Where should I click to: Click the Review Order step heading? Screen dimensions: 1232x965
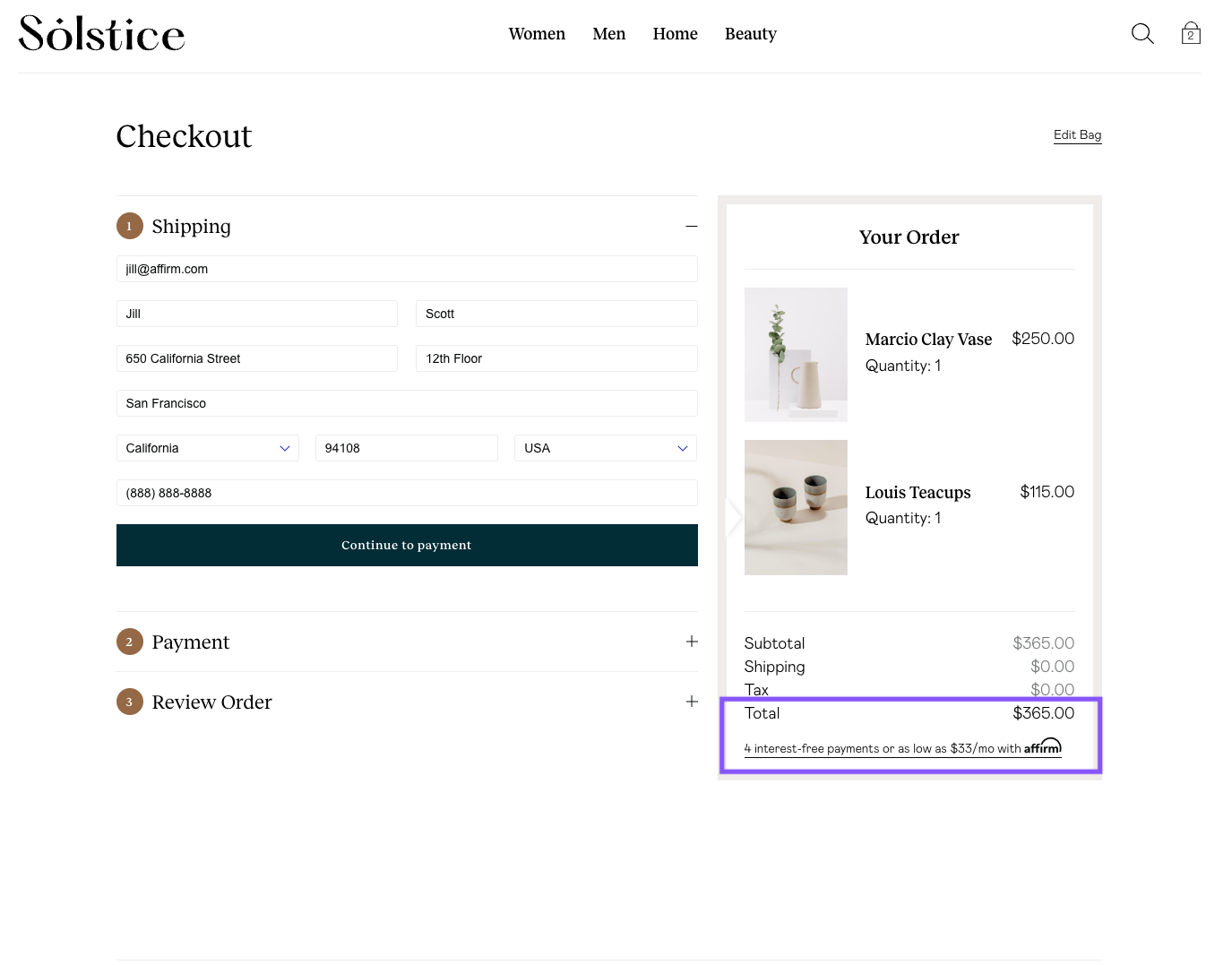pos(212,702)
